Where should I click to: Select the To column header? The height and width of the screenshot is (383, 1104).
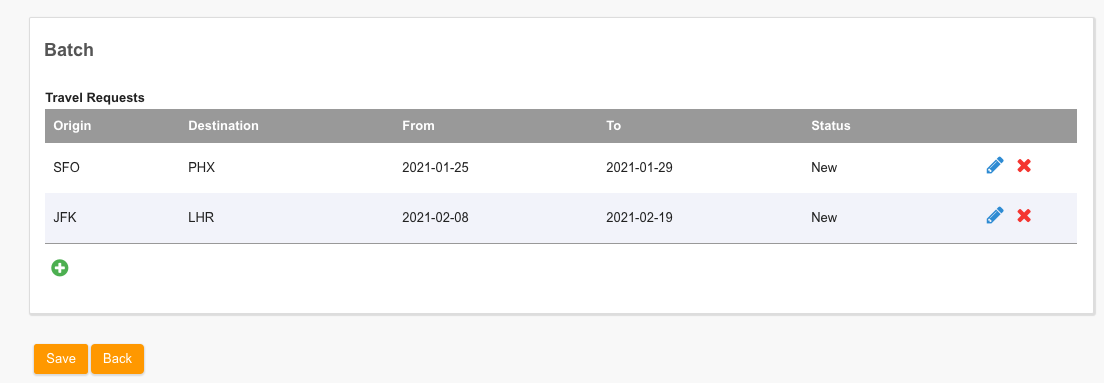pyautogui.click(x=613, y=126)
